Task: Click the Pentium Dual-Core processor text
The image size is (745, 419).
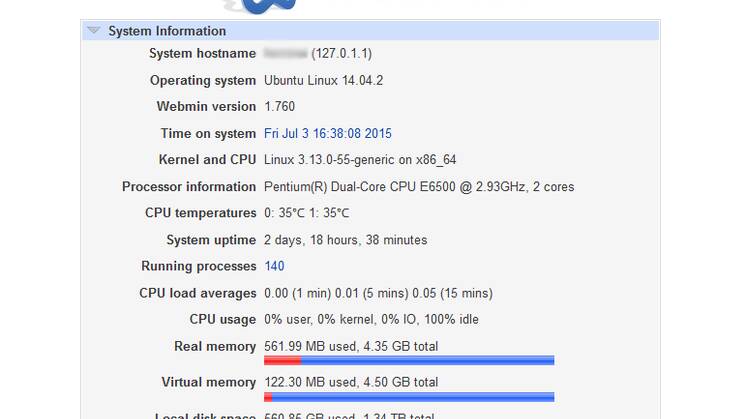Action: 418,187
